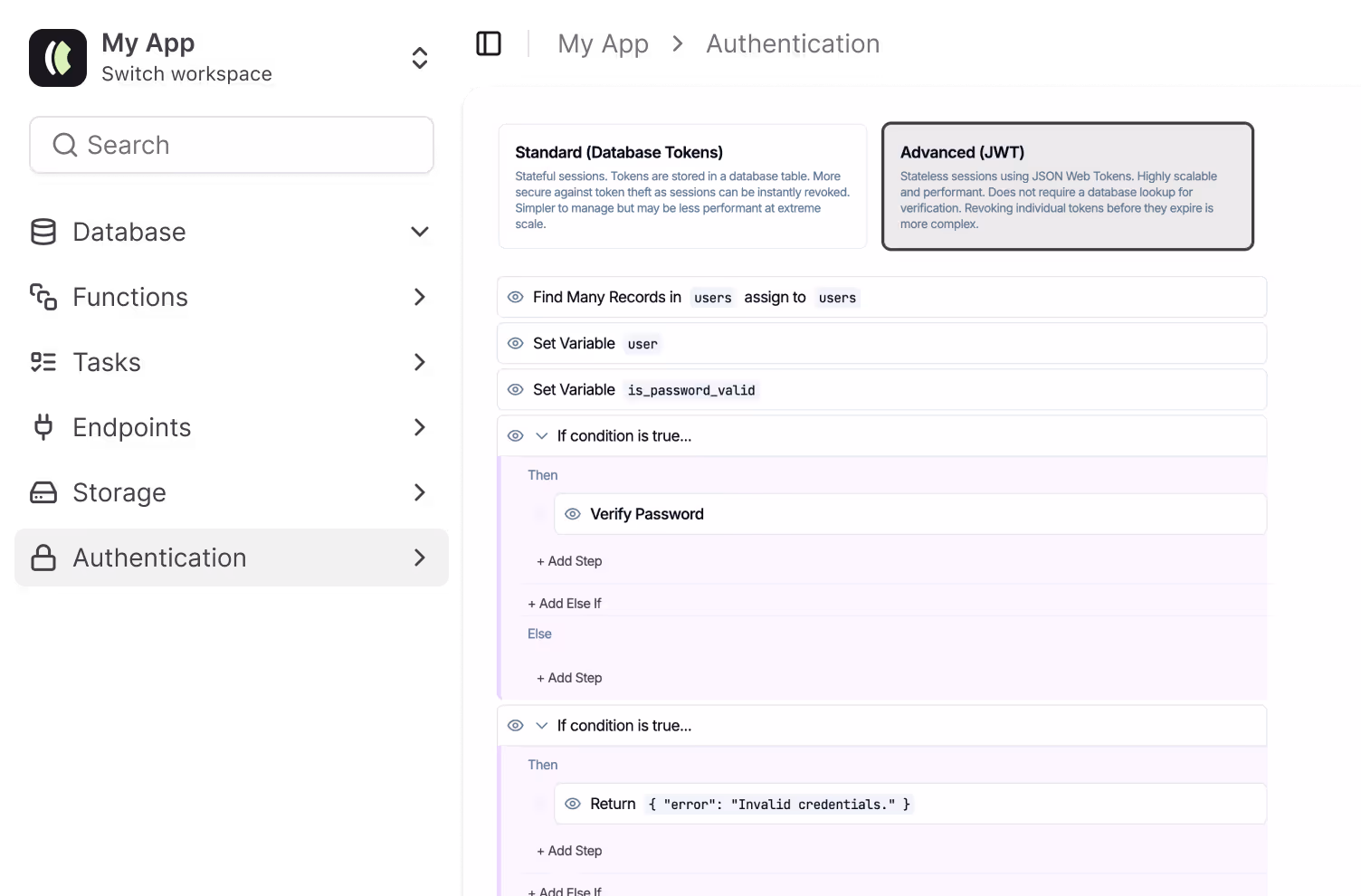1361x896 pixels.
Task: Click the Switch workspace label
Action: (186, 74)
